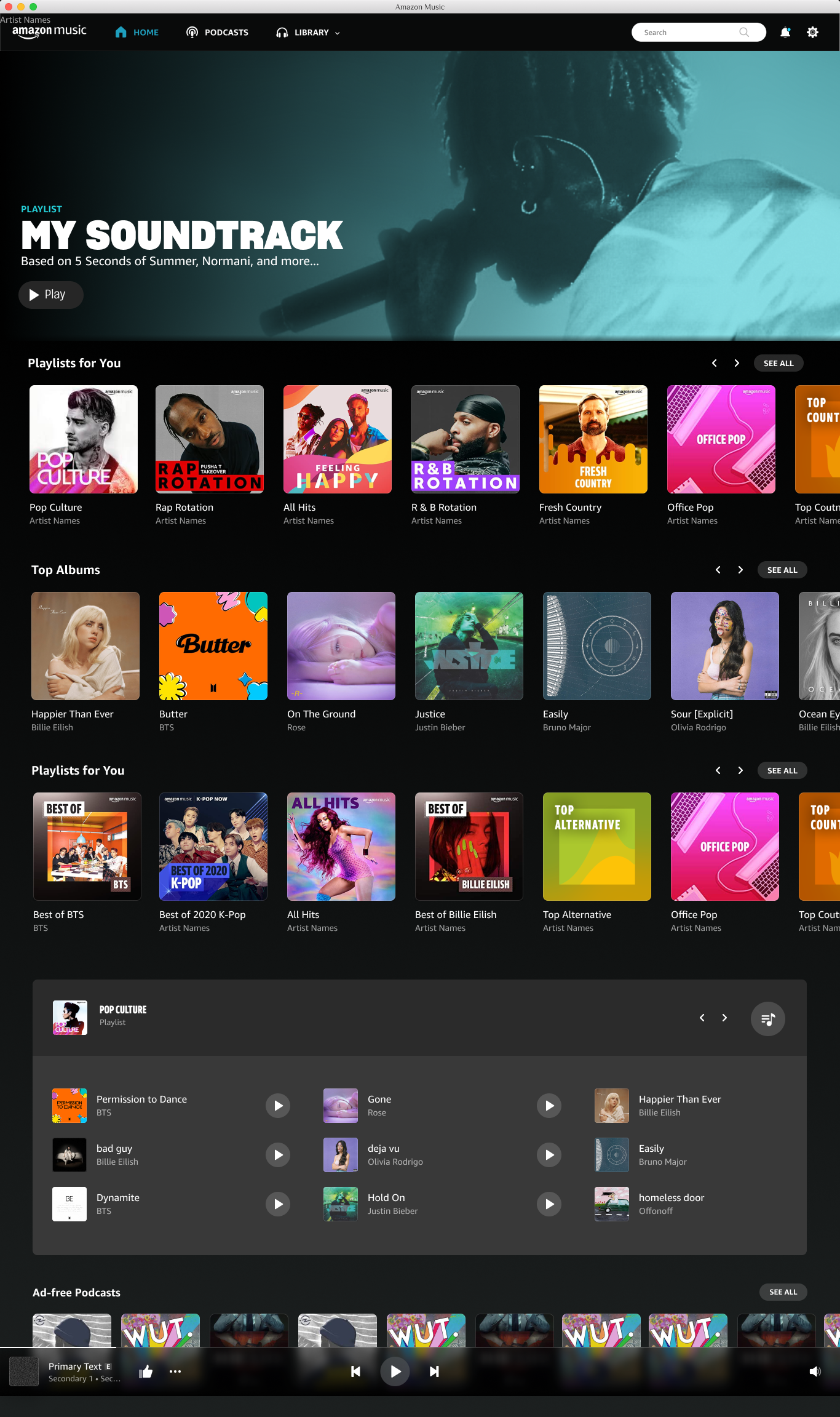Screen dimensions: 840x1417
Task: Show previous Pop Culture songs
Action: [702, 1018]
